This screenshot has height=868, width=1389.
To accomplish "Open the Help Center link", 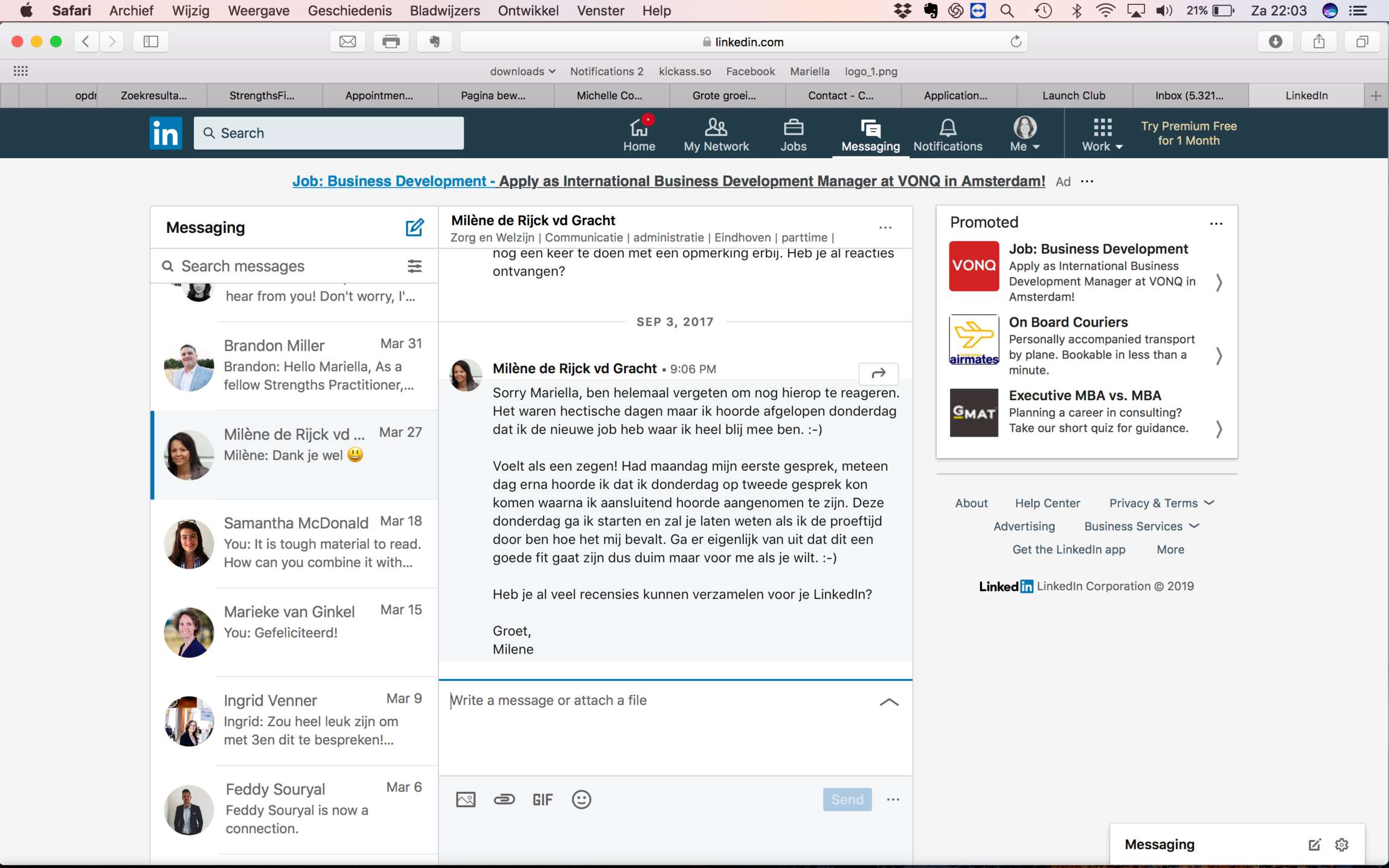I will click(1047, 503).
